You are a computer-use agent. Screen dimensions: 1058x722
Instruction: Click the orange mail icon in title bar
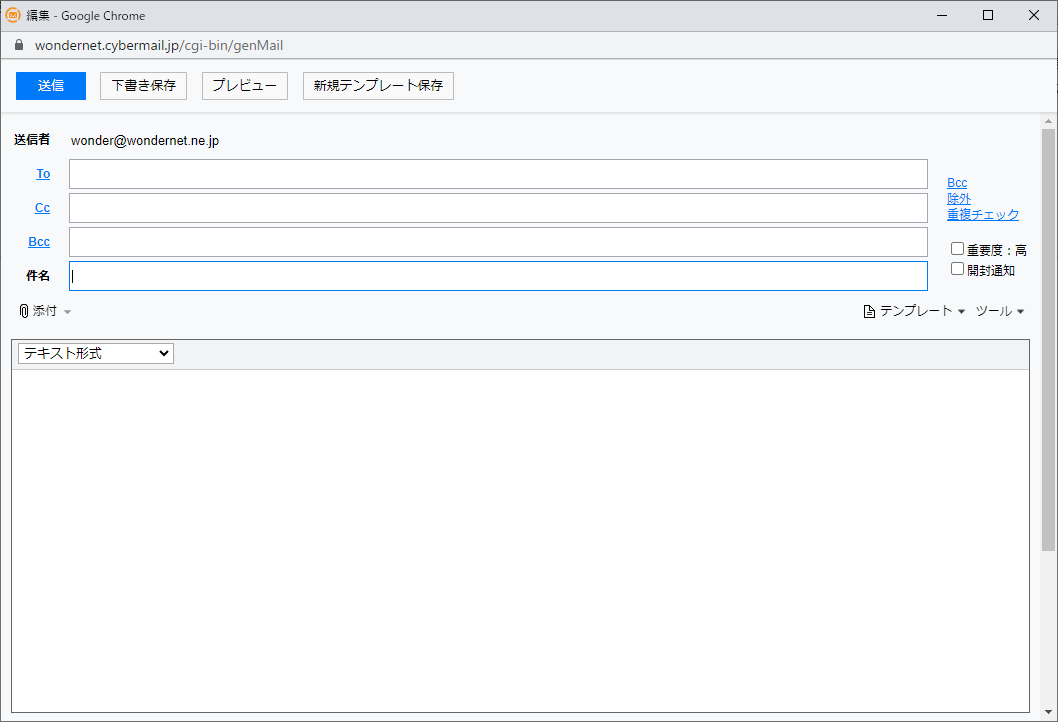click(12, 15)
